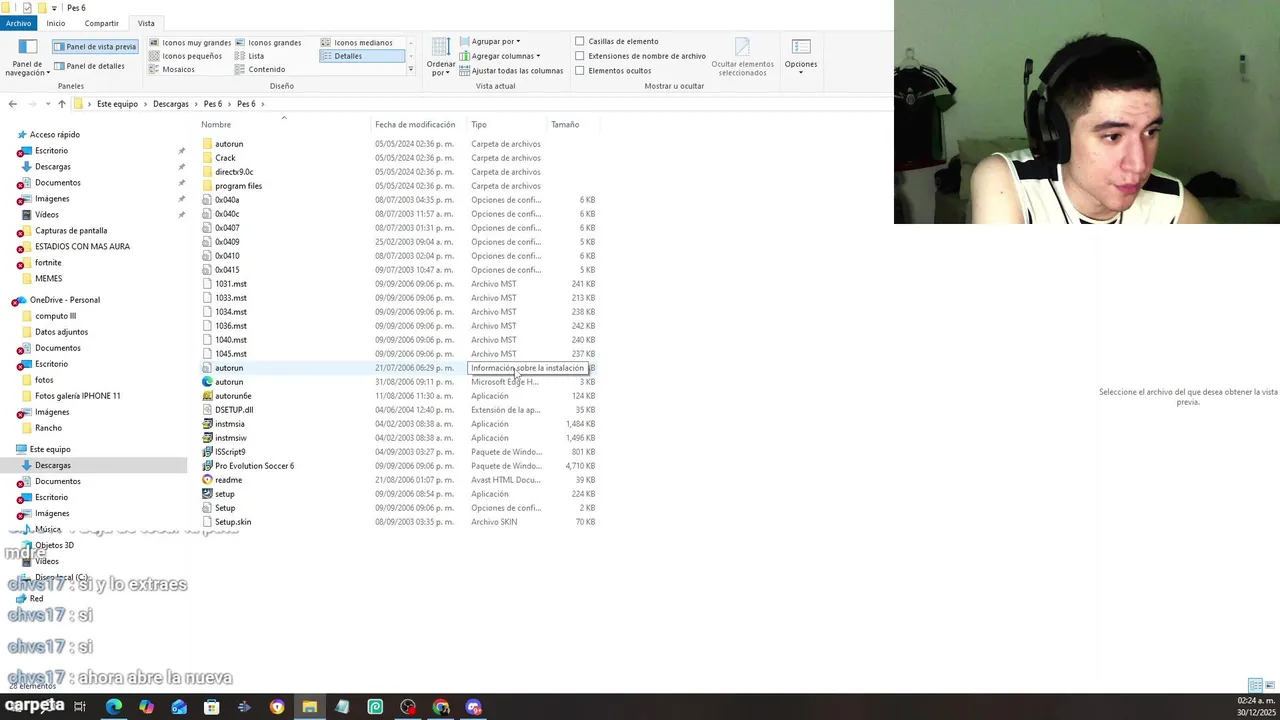Viewport: 1280px width, 720px height.
Task: Select the 1031.mst file
Action: coord(230,284)
